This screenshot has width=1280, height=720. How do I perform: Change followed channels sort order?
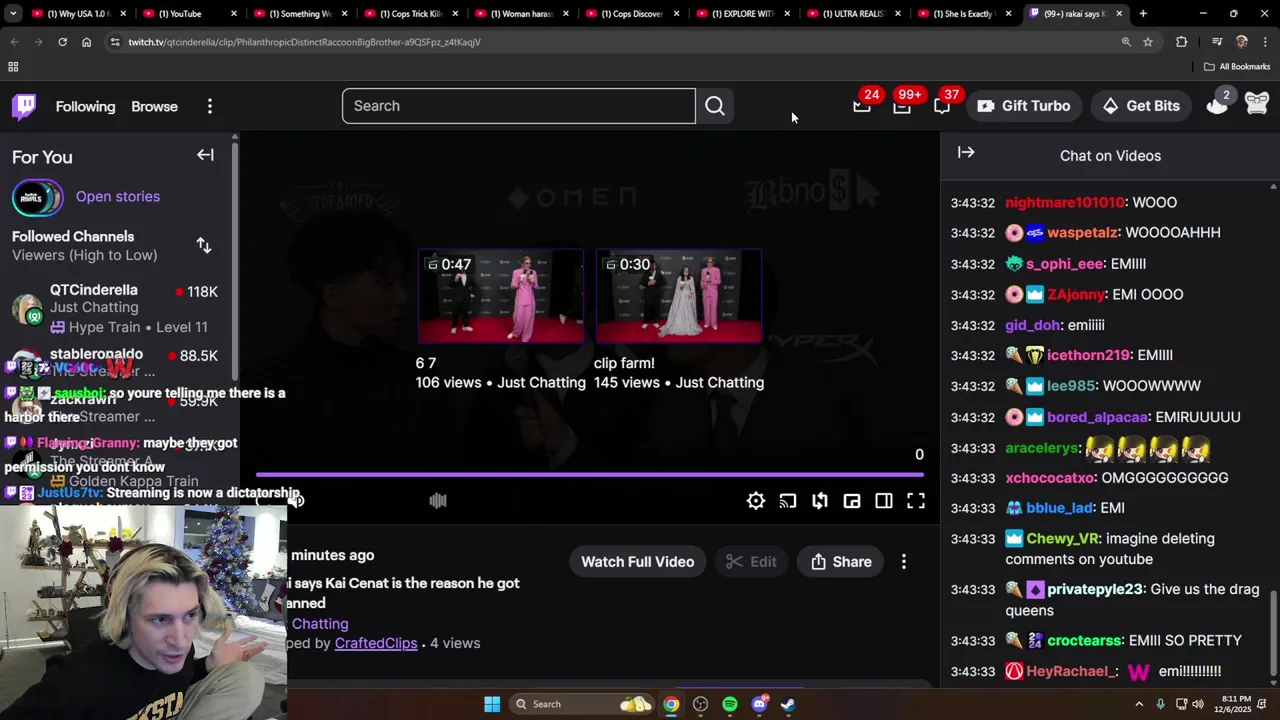tap(204, 245)
